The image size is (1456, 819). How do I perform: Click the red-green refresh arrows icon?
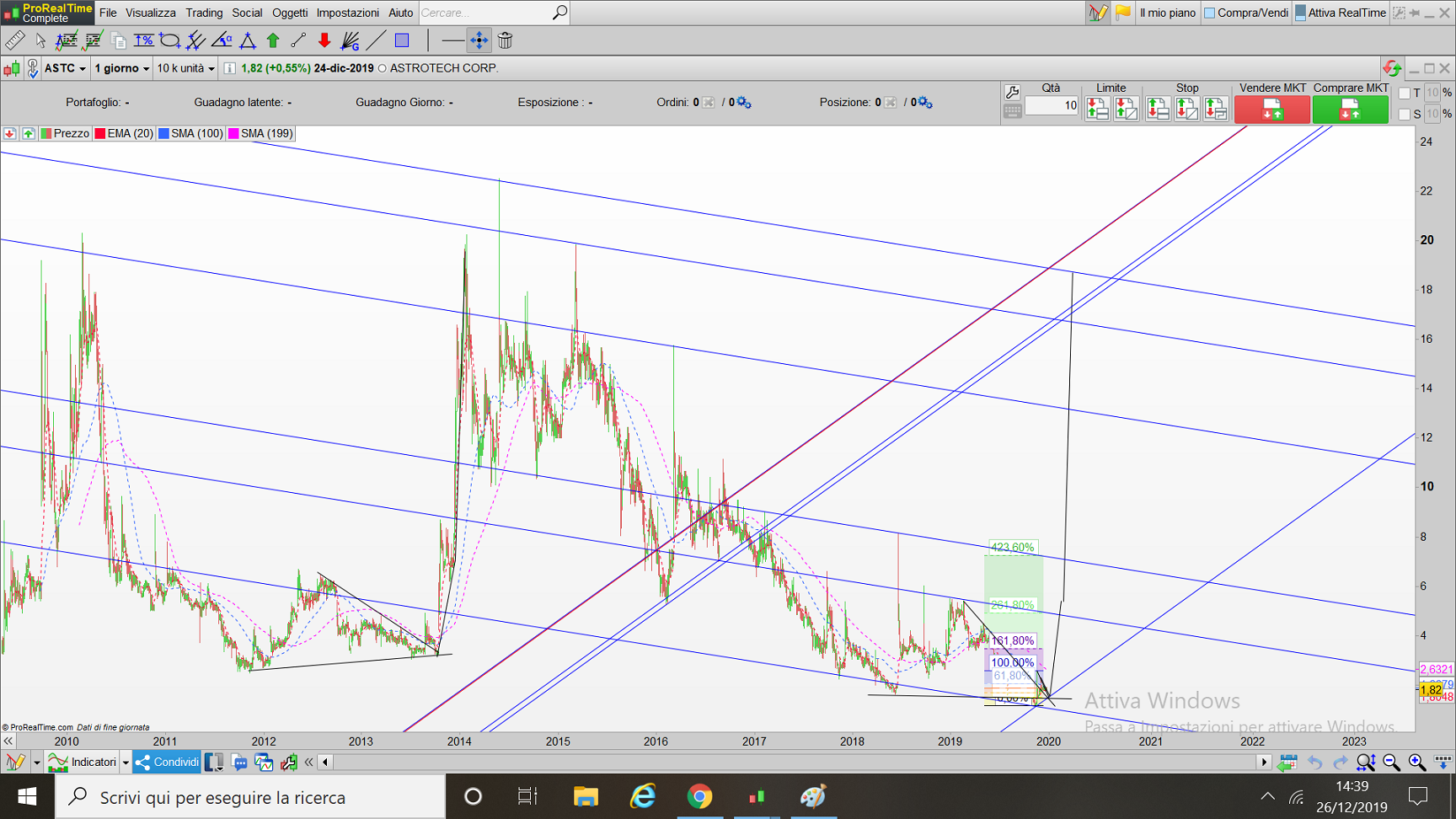(x=1392, y=68)
